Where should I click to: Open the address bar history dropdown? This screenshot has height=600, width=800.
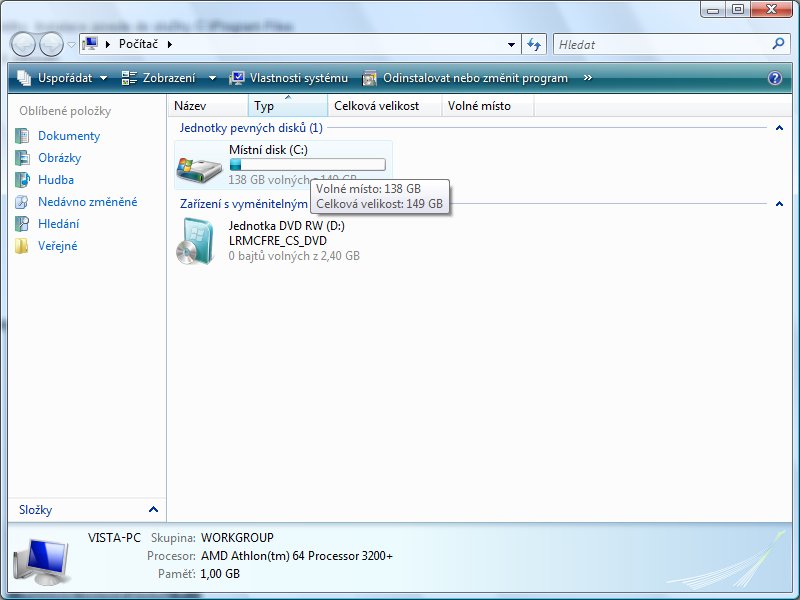coord(511,44)
